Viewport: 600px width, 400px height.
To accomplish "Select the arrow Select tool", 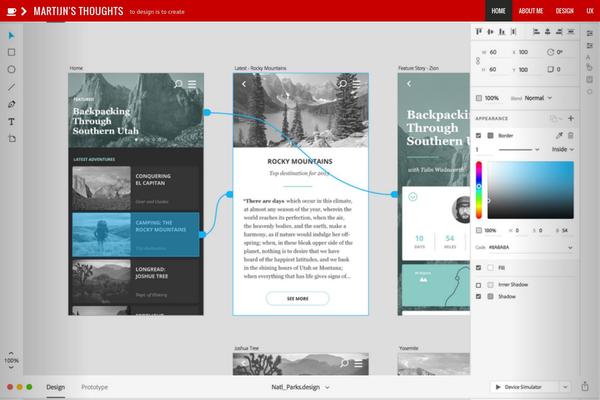I will tap(11, 36).
